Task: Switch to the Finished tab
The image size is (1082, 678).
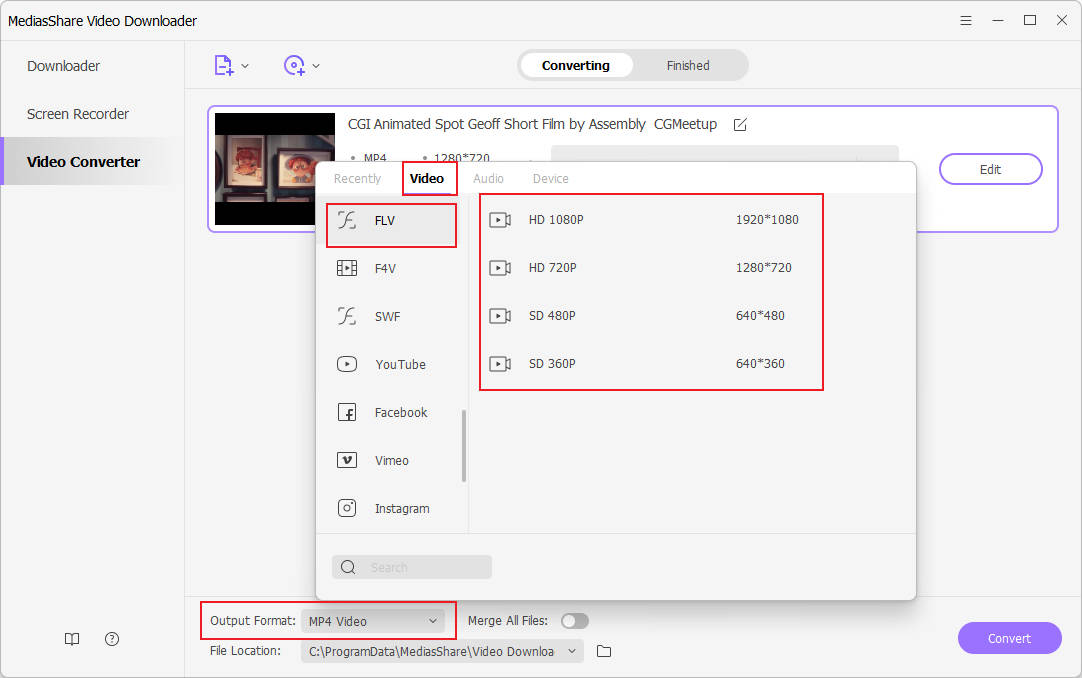Action: [688, 66]
